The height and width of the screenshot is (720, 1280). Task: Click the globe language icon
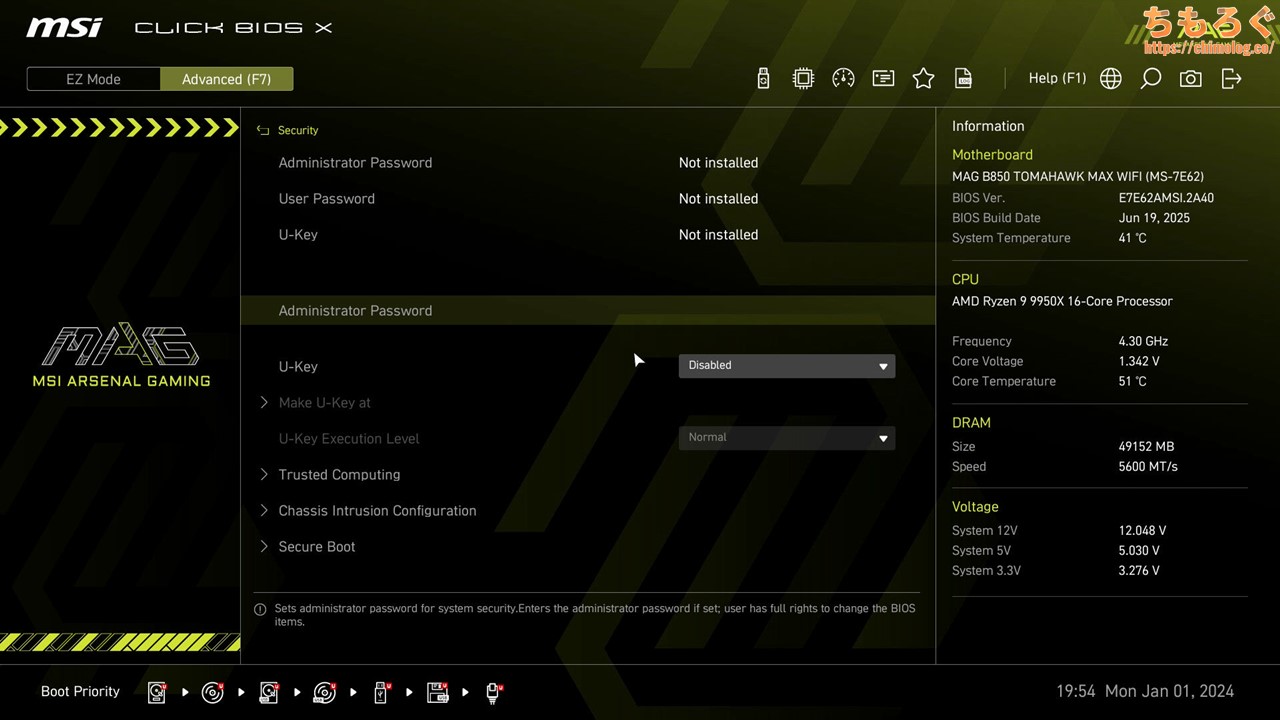pyautogui.click(x=1110, y=79)
